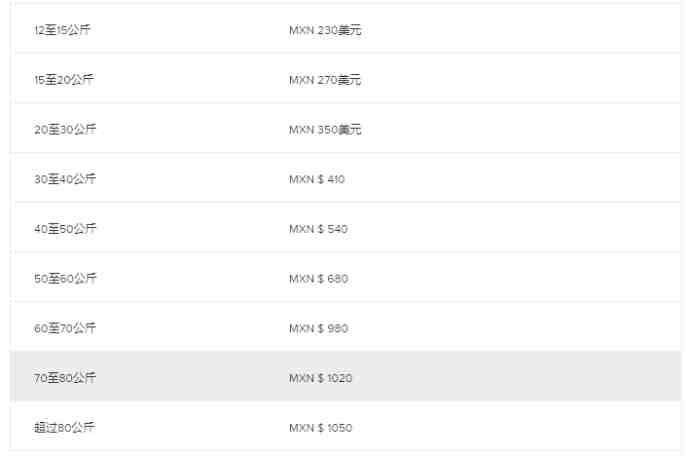This screenshot has width=692, height=458.
Task: Click the MXN $ 1020 price
Action: [x=321, y=378]
